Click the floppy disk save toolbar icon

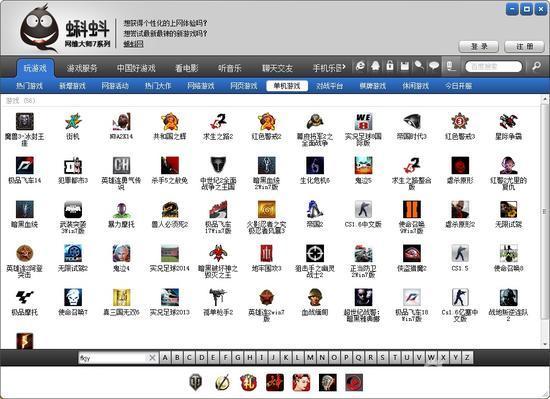click(404, 66)
